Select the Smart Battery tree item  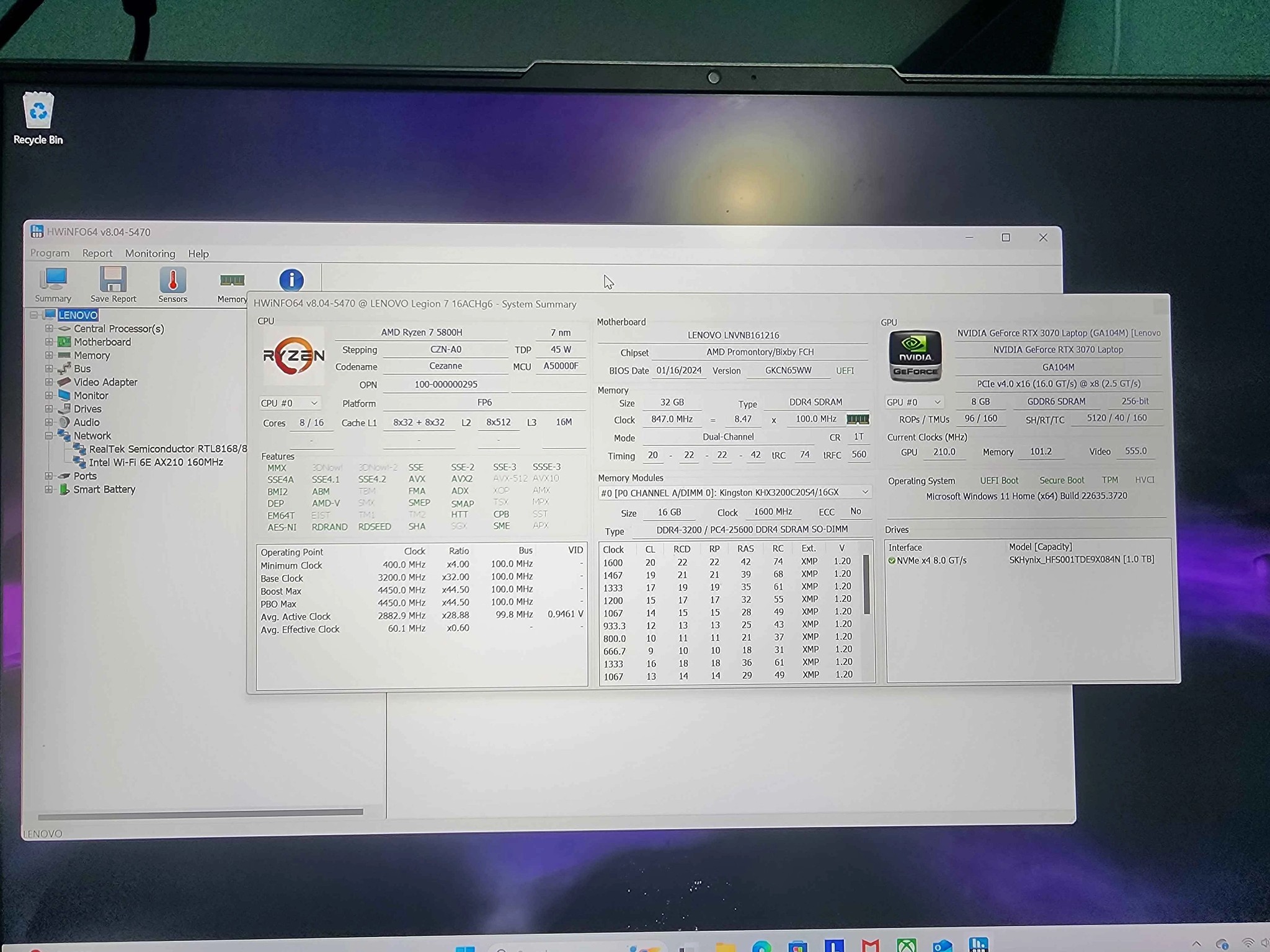click(104, 489)
